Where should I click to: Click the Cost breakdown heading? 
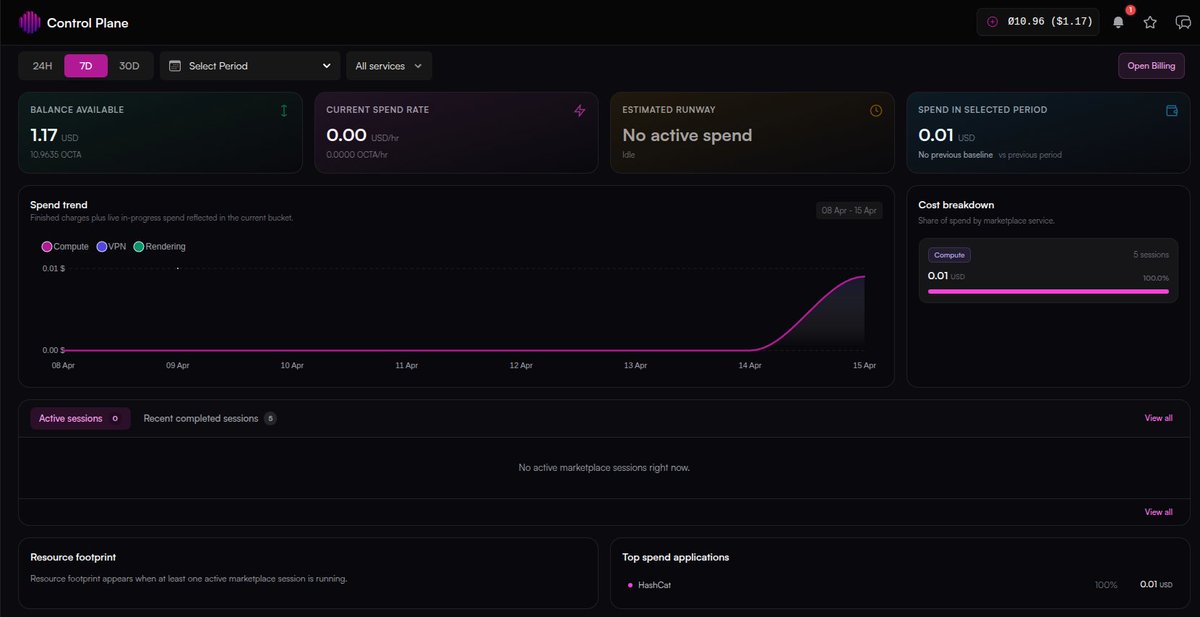coord(956,205)
